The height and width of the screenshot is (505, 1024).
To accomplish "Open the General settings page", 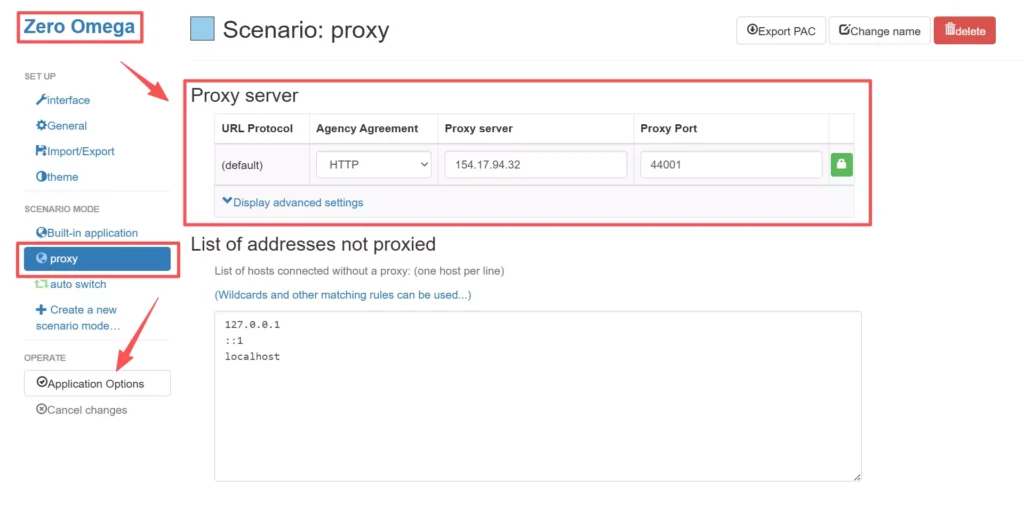I will click(x=61, y=126).
